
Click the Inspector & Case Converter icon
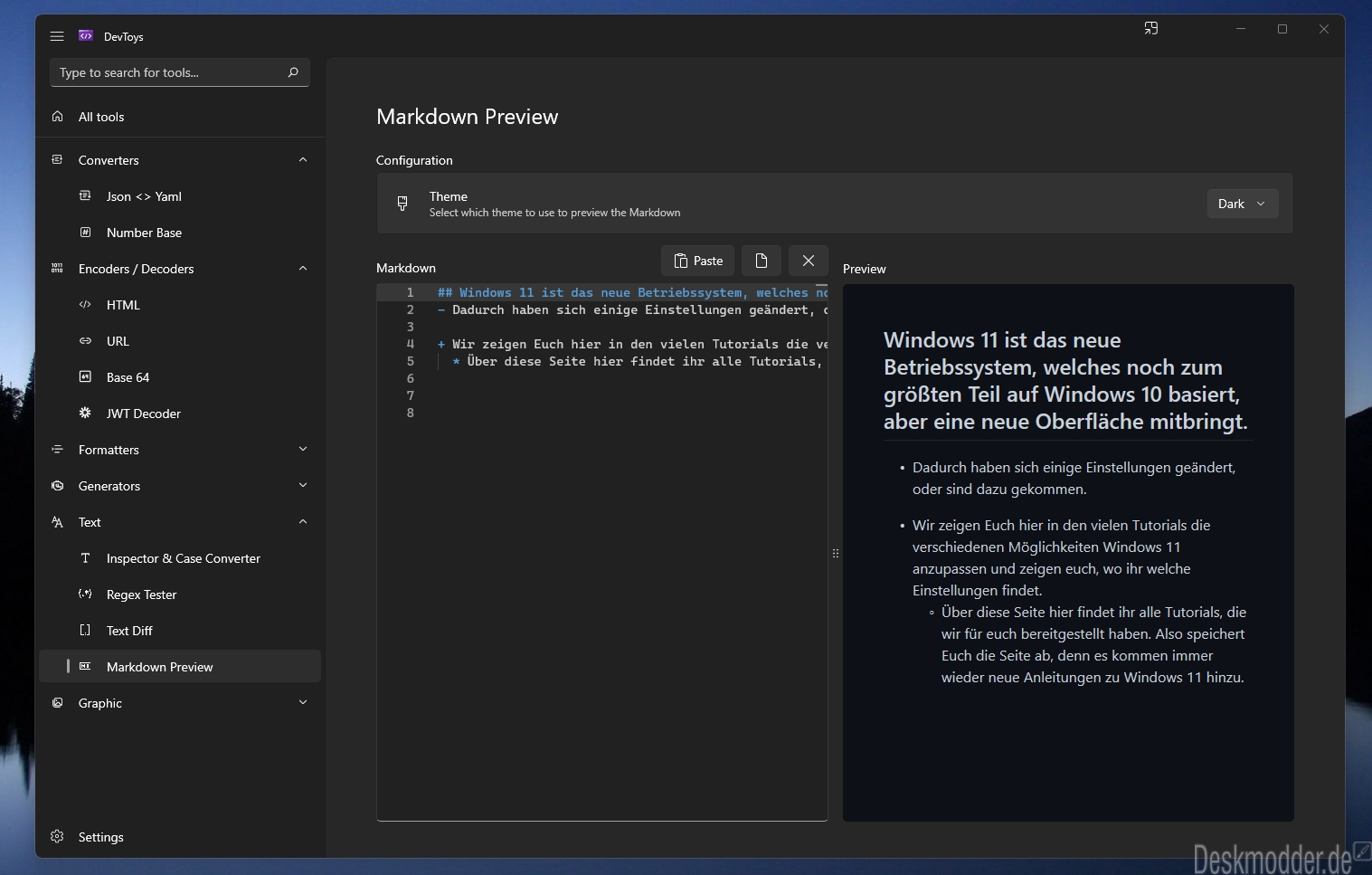coord(85,558)
